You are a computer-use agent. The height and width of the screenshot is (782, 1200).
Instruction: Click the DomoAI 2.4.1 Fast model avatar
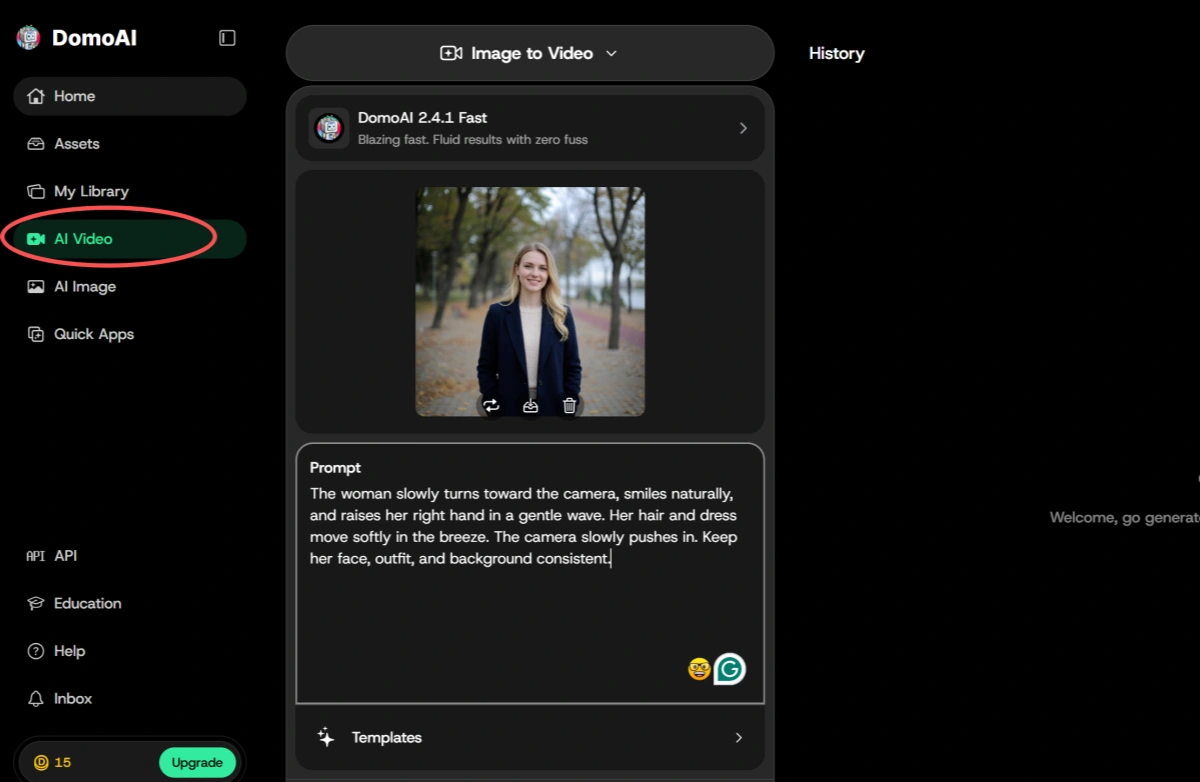pos(329,128)
